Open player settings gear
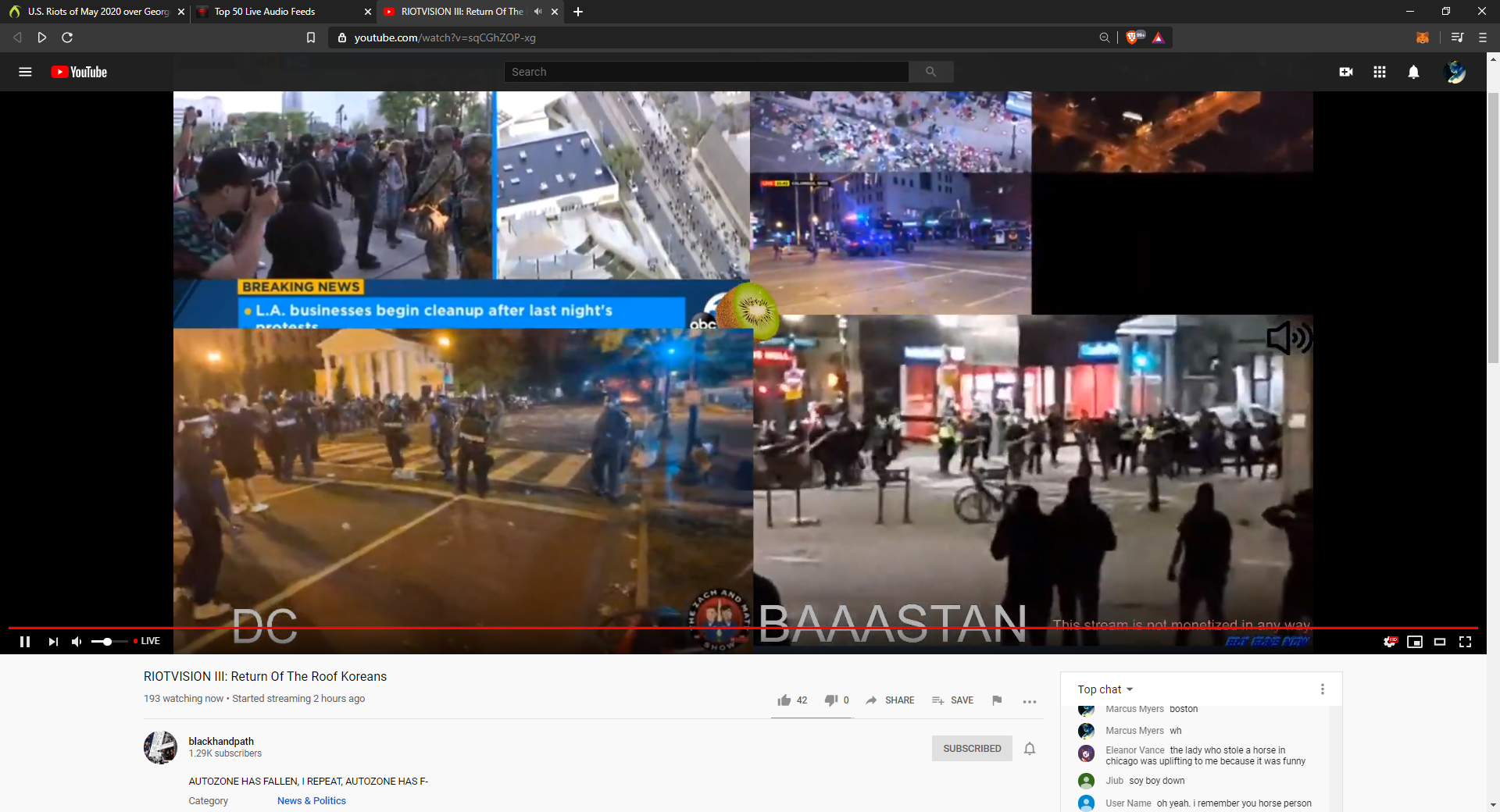The width and height of the screenshot is (1500, 812). 1390,641
